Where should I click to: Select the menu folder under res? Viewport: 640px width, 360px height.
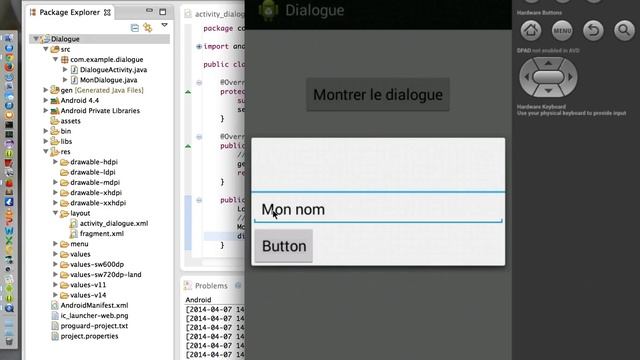tap(74, 244)
